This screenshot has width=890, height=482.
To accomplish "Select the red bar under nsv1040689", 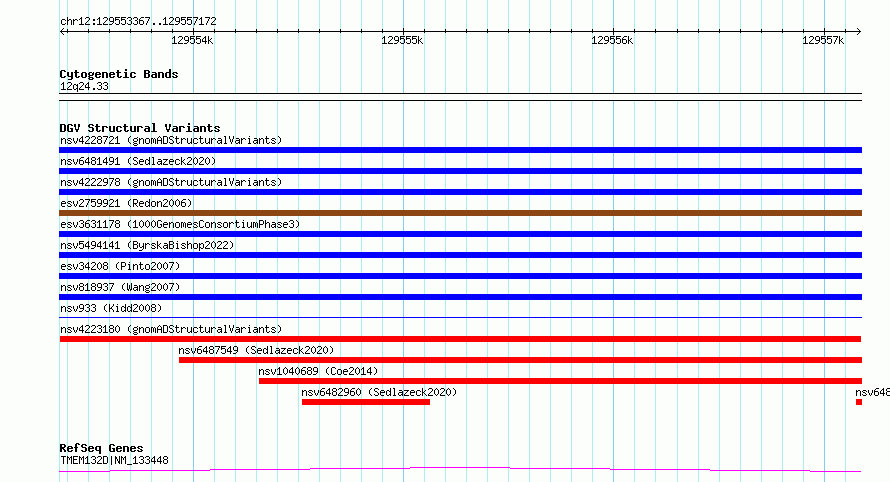I will tap(560, 381).
